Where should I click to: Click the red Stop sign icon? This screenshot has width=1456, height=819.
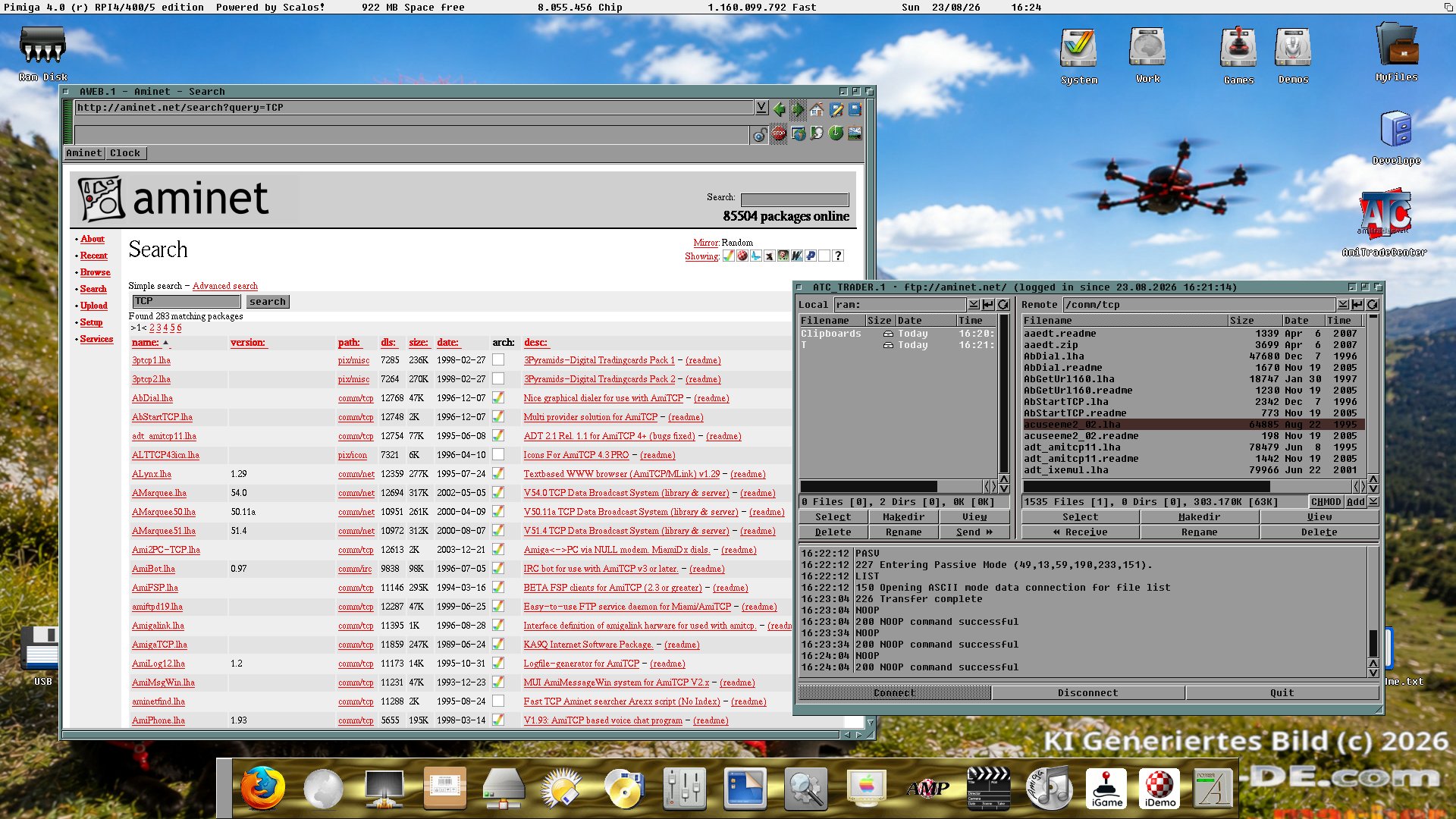pyautogui.click(x=779, y=133)
